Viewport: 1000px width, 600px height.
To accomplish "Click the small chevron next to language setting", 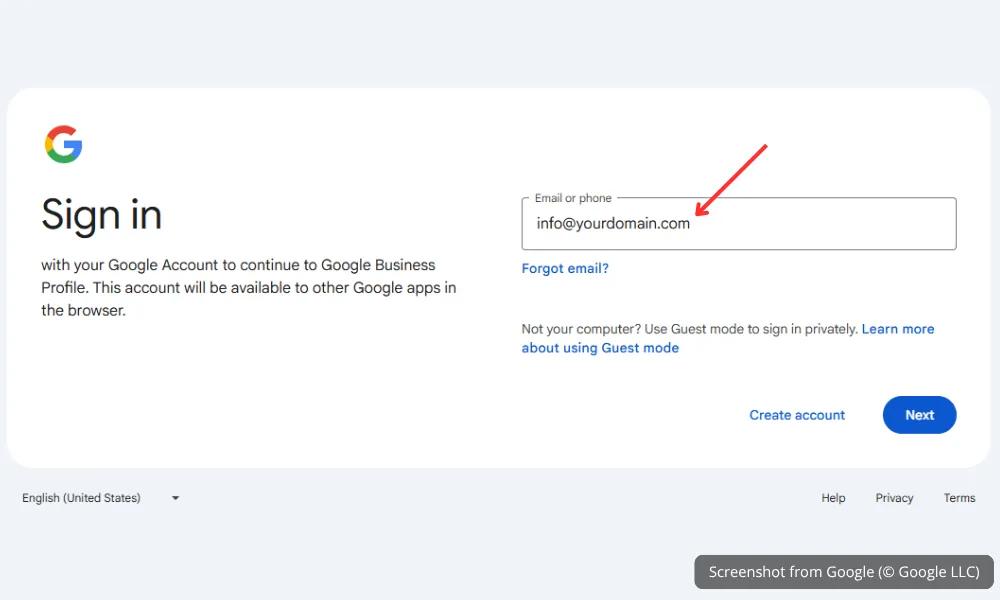I will click(x=175, y=497).
